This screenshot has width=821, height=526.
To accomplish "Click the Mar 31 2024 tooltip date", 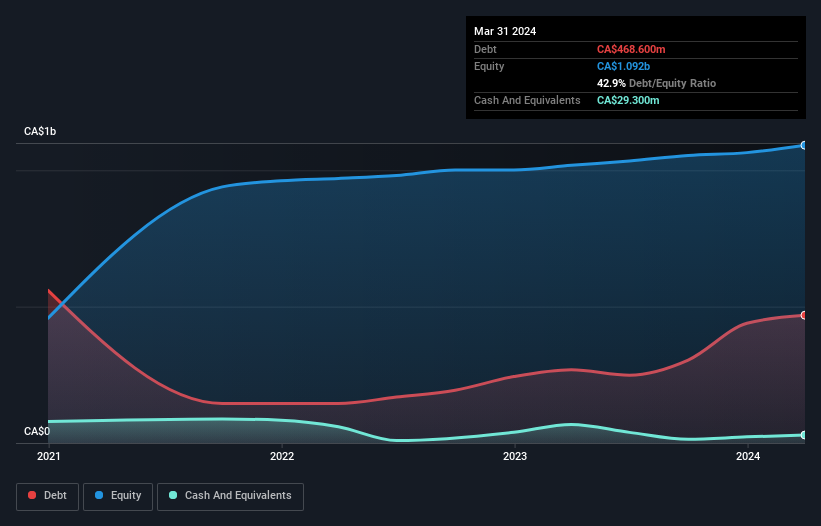I will 505,31.
